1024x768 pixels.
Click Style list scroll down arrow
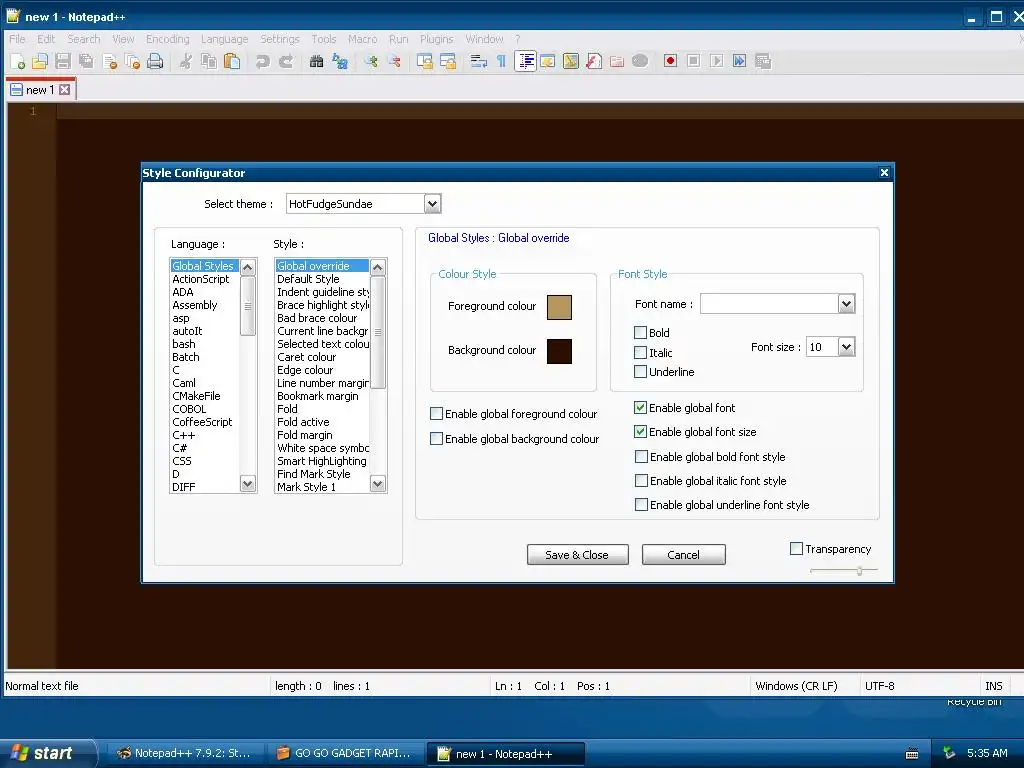point(377,484)
